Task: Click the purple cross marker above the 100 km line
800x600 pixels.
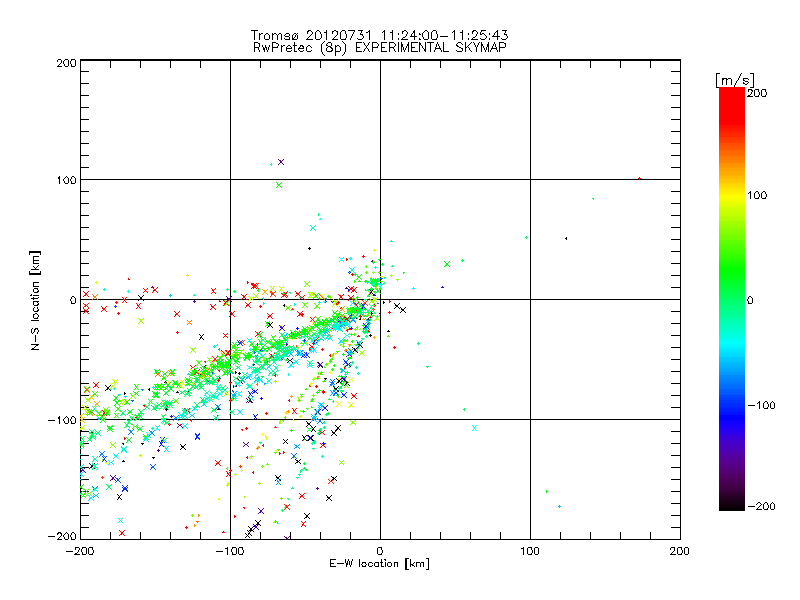Action: [x=281, y=162]
